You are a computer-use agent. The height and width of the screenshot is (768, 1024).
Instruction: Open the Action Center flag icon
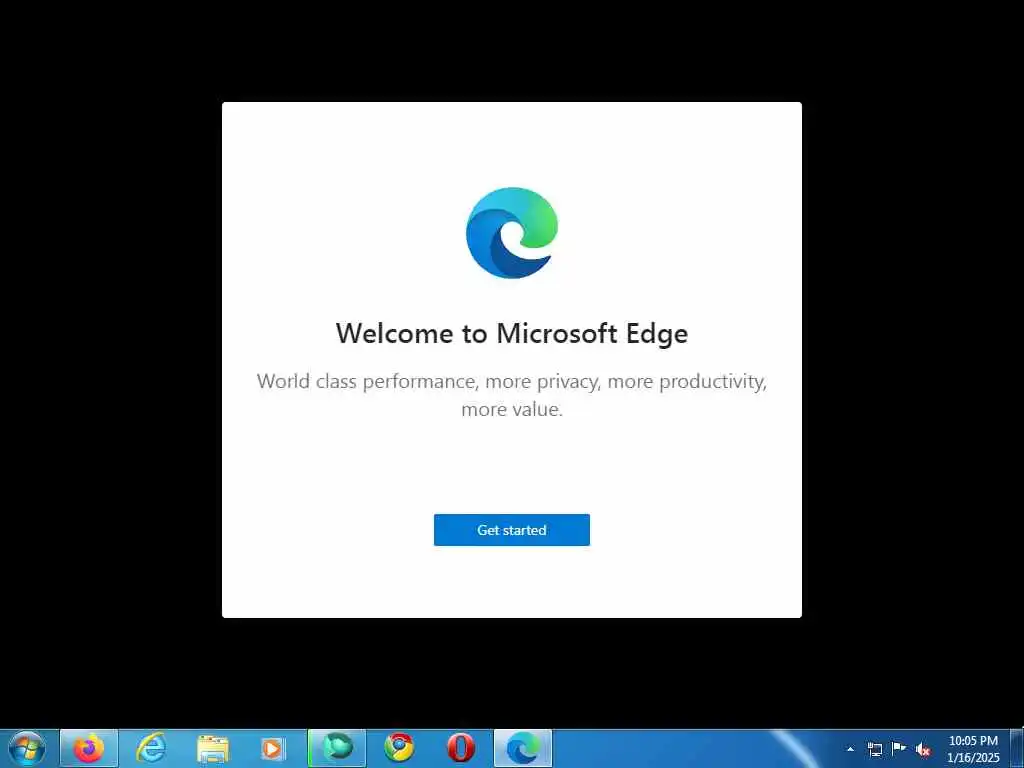pyautogui.click(x=899, y=749)
